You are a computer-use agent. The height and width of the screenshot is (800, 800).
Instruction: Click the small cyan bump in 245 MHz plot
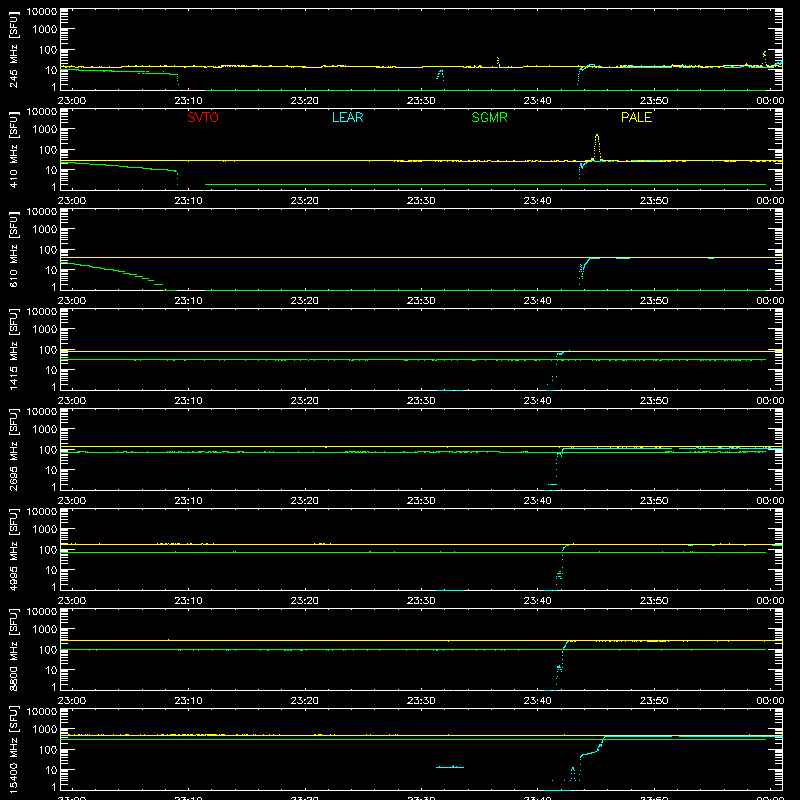[440, 75]
